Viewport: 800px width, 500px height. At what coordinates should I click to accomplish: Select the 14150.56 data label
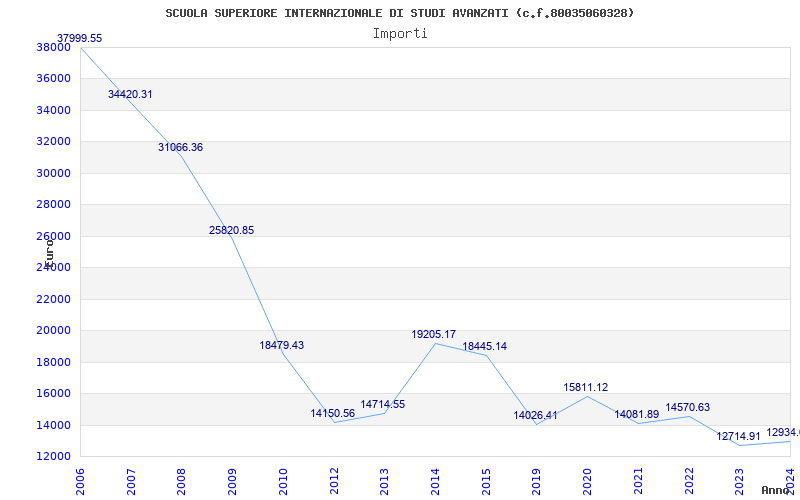click(x=333, y=413)
